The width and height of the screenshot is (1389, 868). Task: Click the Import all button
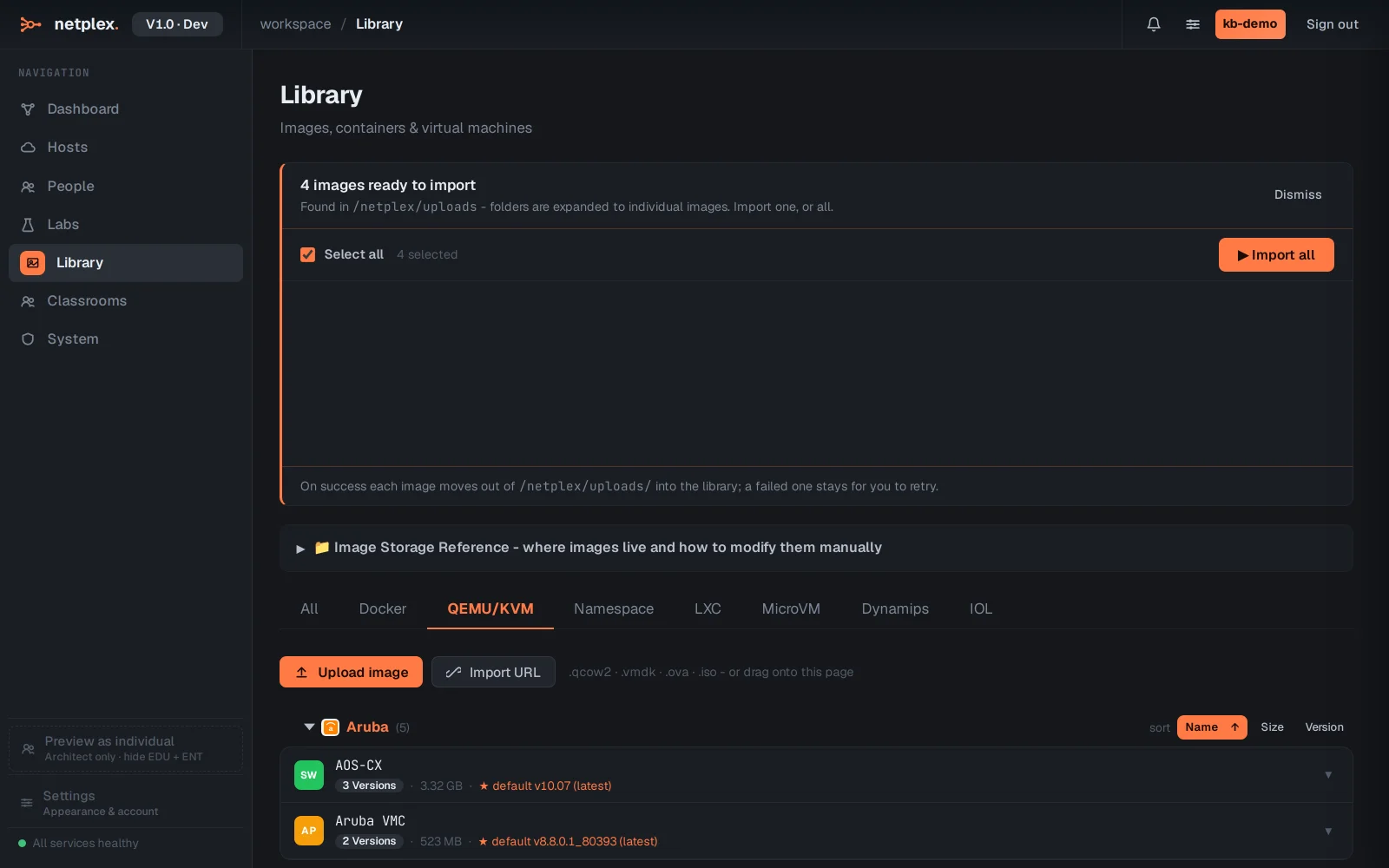coord(1276,255)
